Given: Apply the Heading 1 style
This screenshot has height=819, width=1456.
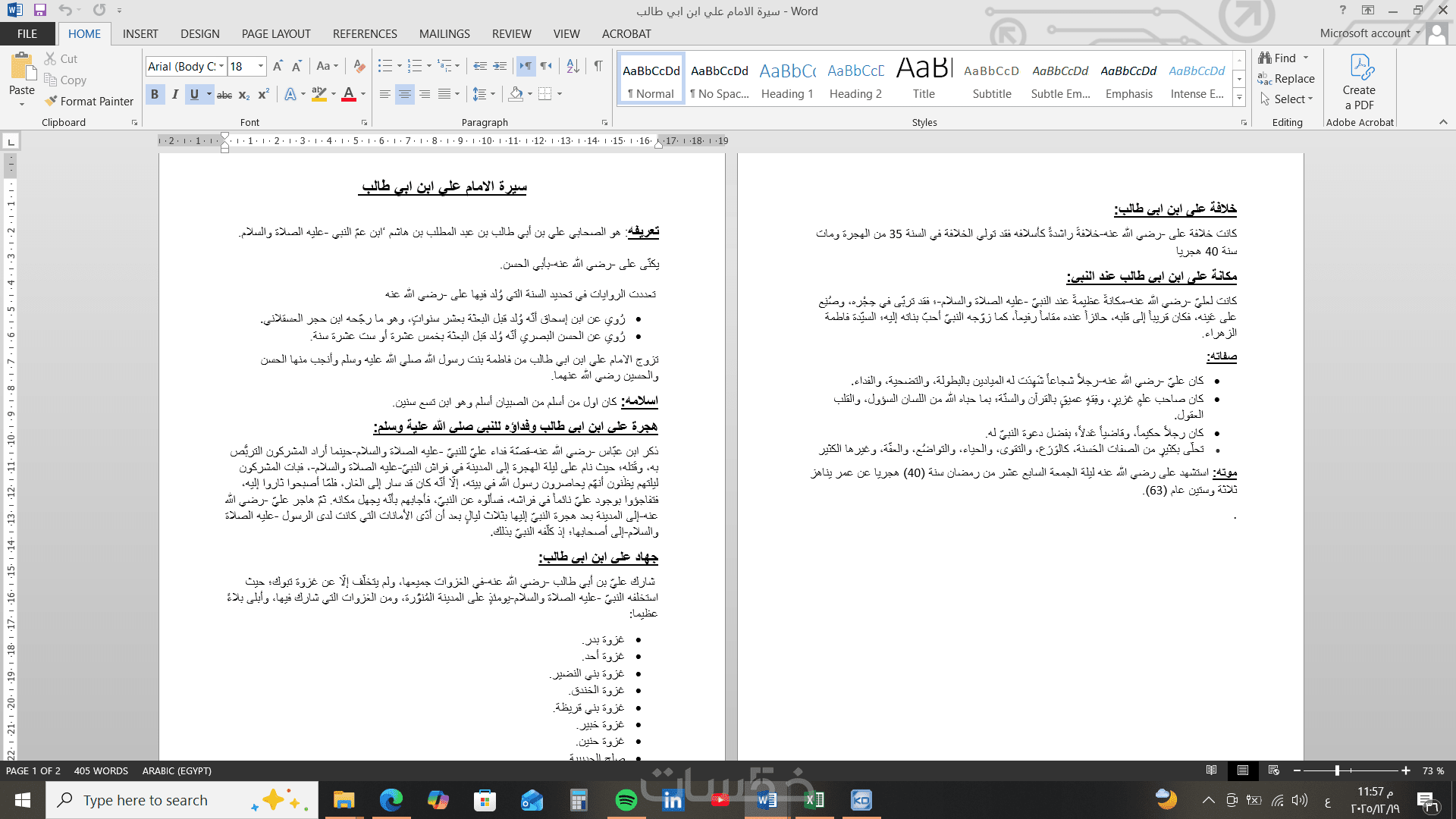Looking at the screenshot, I should (x=787, y=80).
